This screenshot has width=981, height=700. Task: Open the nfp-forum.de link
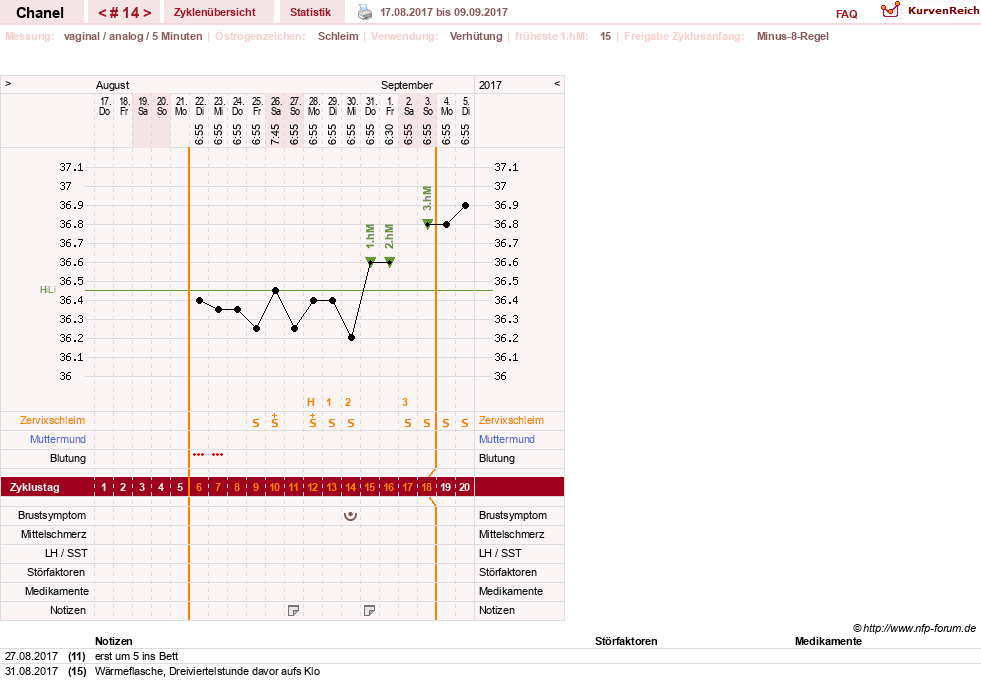(x=914, y=628)
